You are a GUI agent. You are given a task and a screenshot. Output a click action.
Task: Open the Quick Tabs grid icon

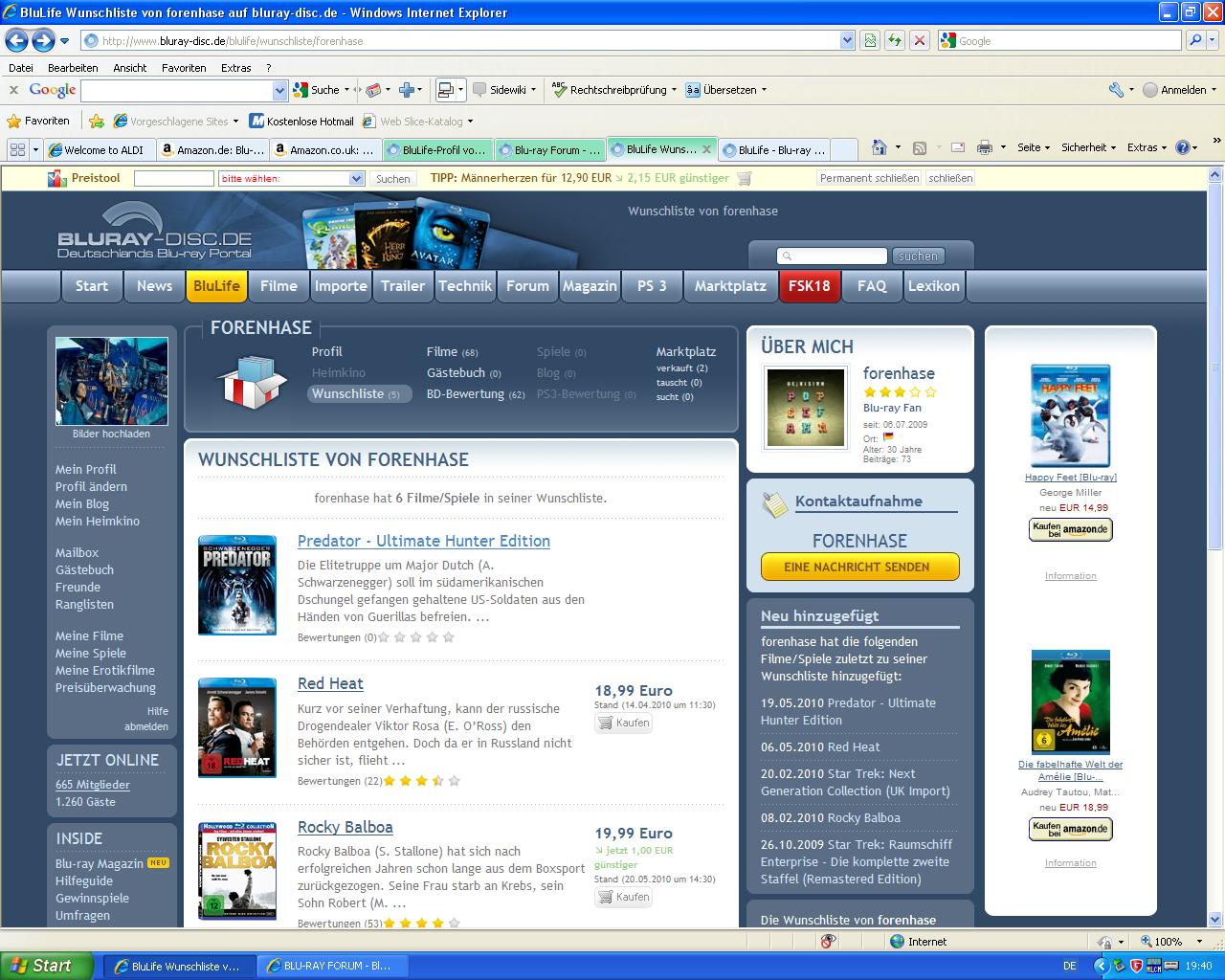[x=17, y=149]
